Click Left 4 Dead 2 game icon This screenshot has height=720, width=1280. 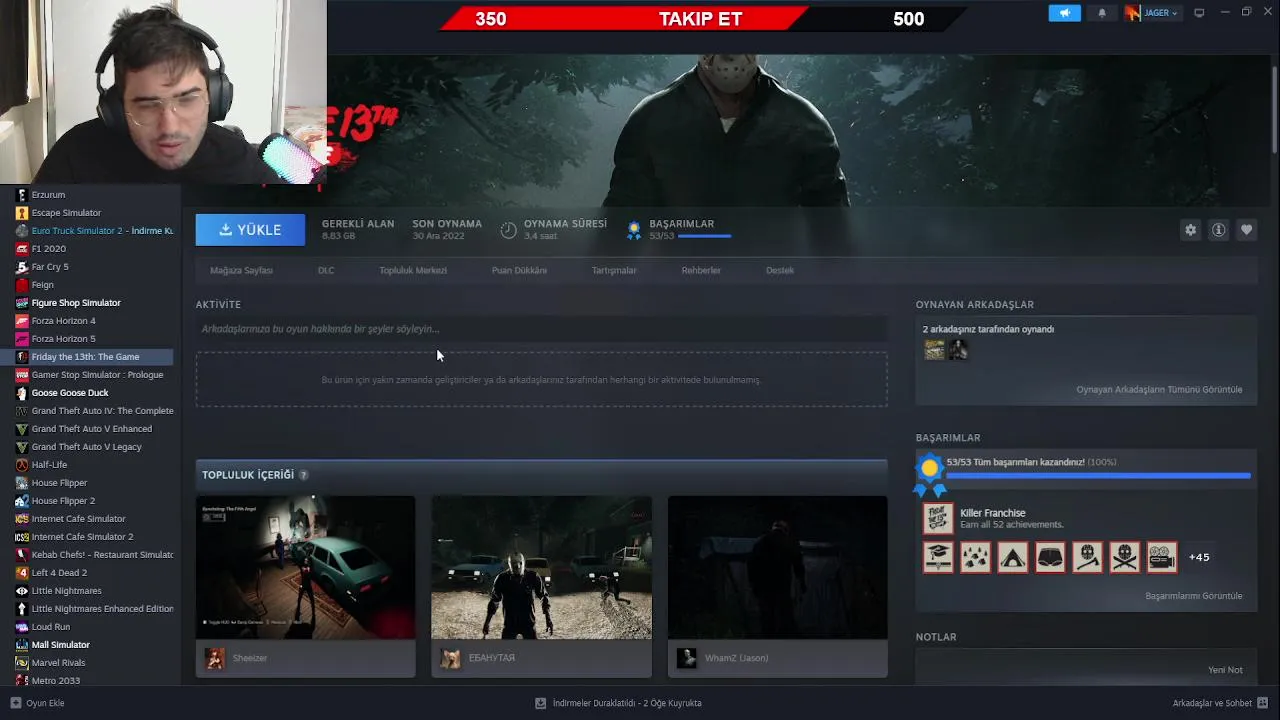[x=22, y=573]
